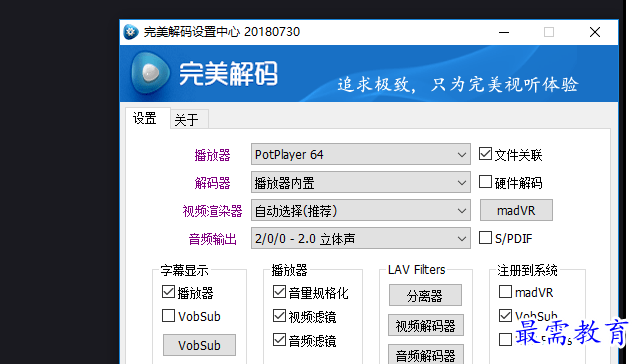Open LAV Filters 视频解码器 settings
The height and width of the screenshot is (364, 637).
coord(425,325)
